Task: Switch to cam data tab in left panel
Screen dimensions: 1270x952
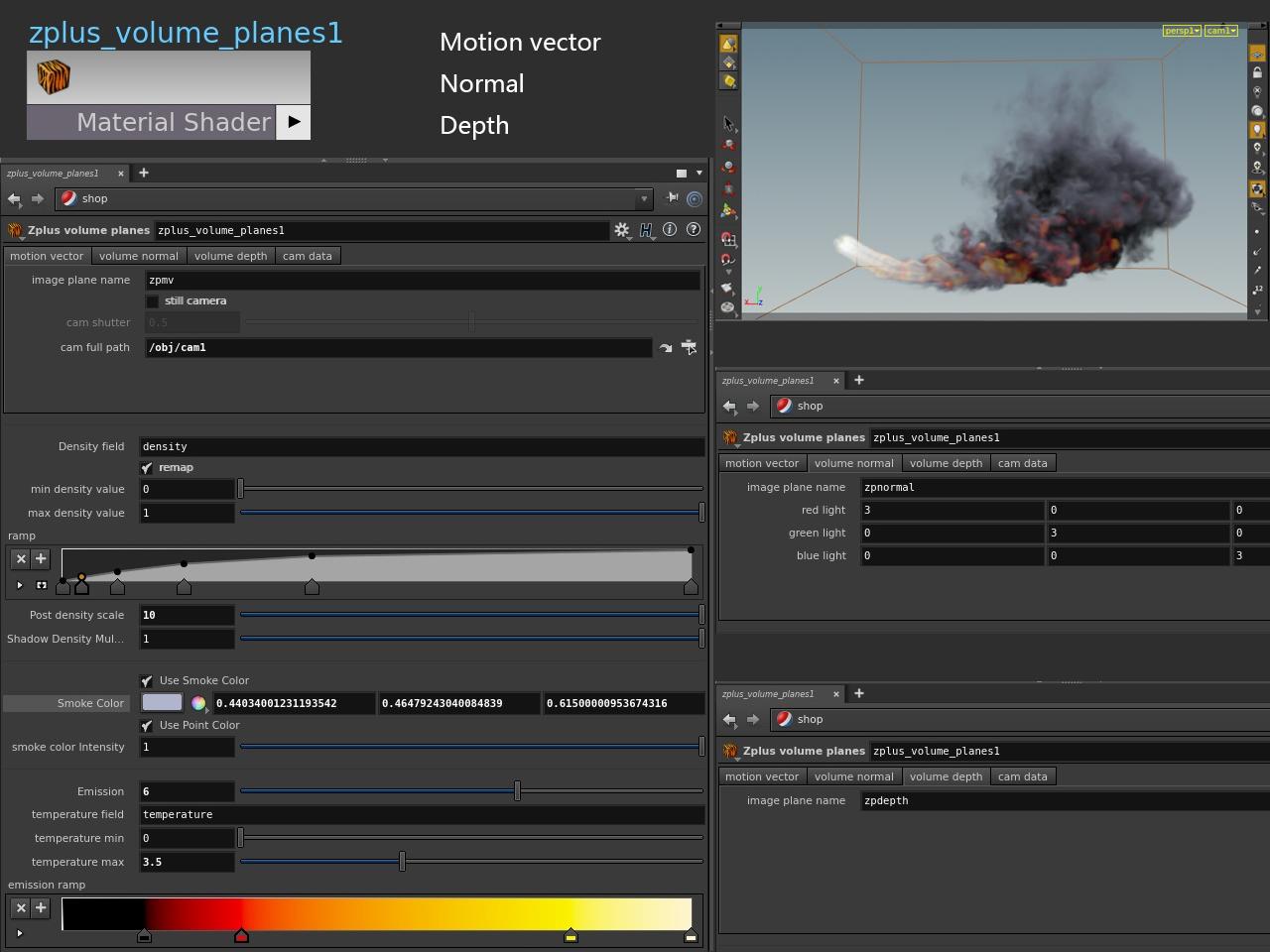Action: coord(307,256)
